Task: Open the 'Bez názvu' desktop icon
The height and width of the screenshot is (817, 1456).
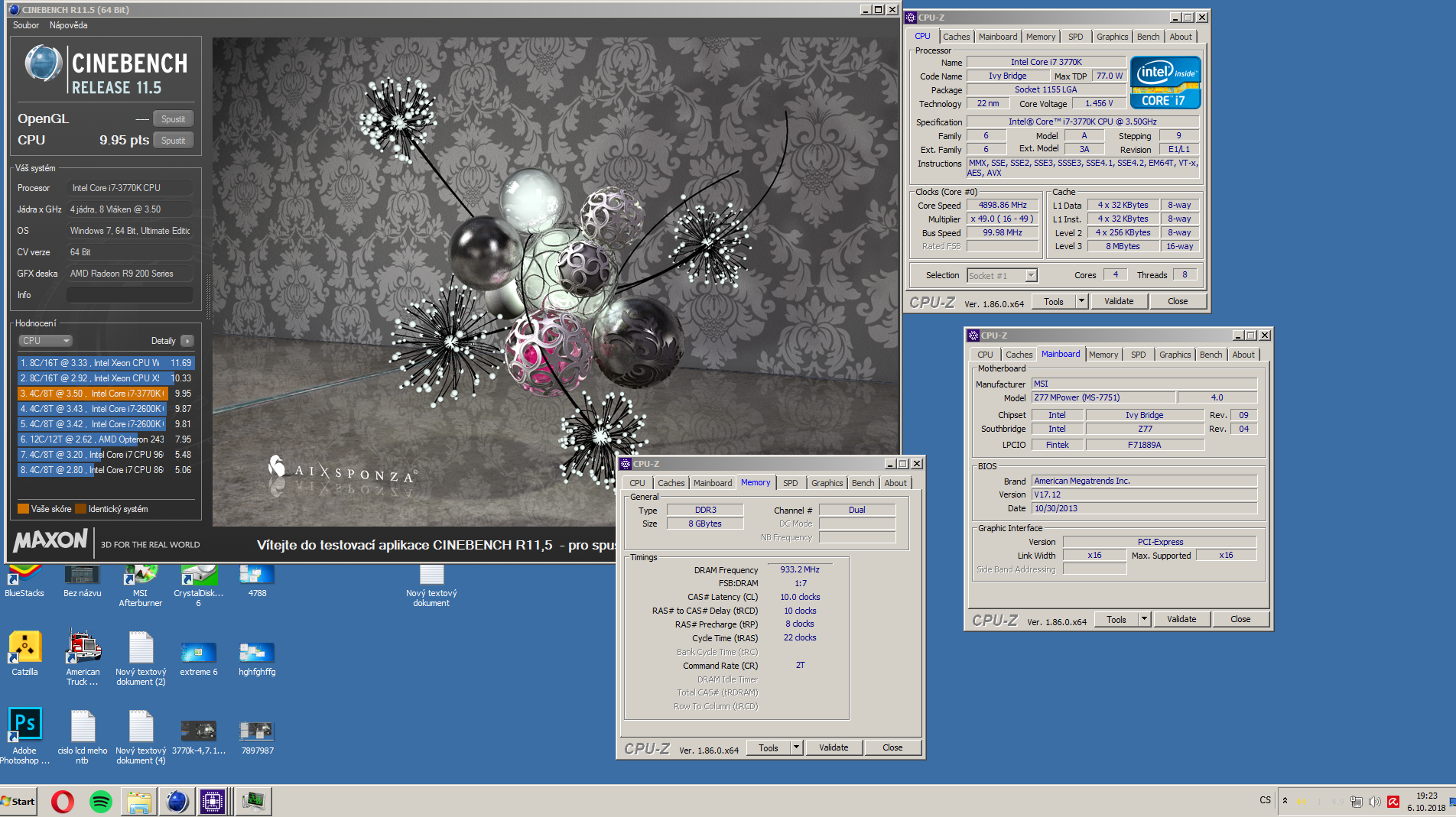Action: tap(83, 581)
